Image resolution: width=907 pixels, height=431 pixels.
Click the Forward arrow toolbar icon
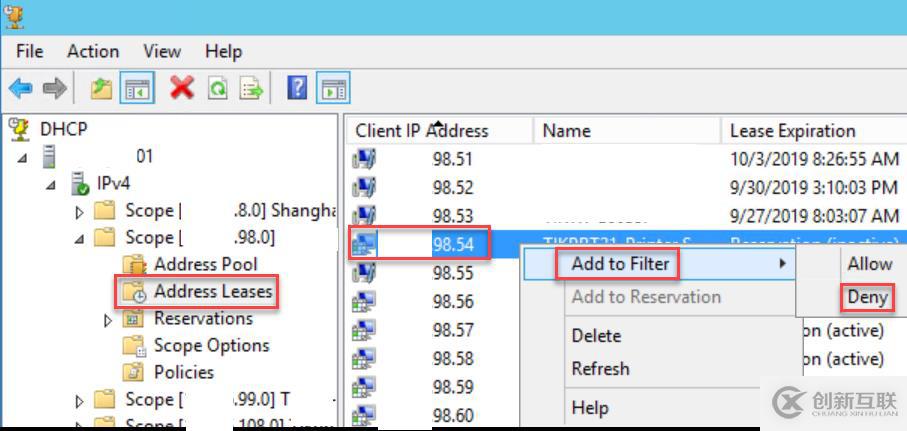coord(55,89)
